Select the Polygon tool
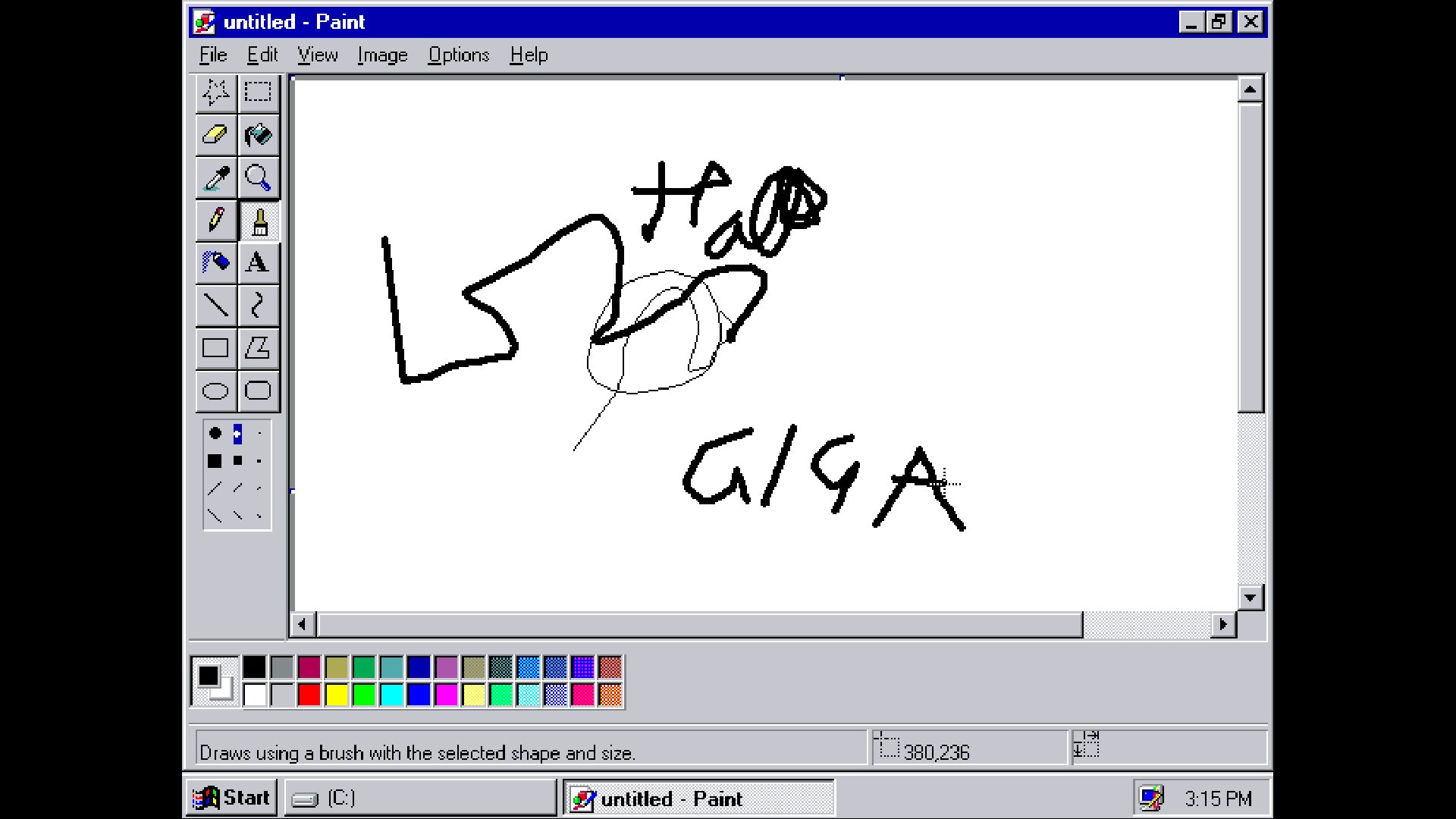Screen dimensions: 1456x819 [x=258, y=348]
